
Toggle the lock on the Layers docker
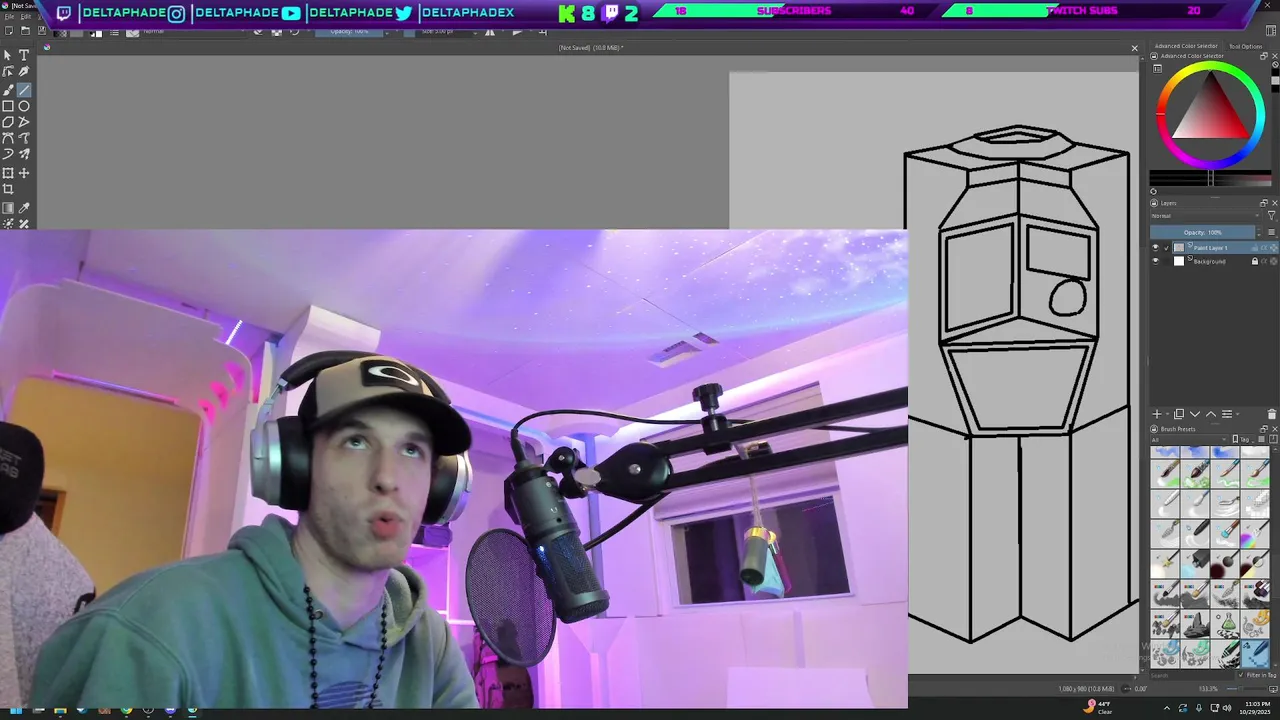[1154, 203]
